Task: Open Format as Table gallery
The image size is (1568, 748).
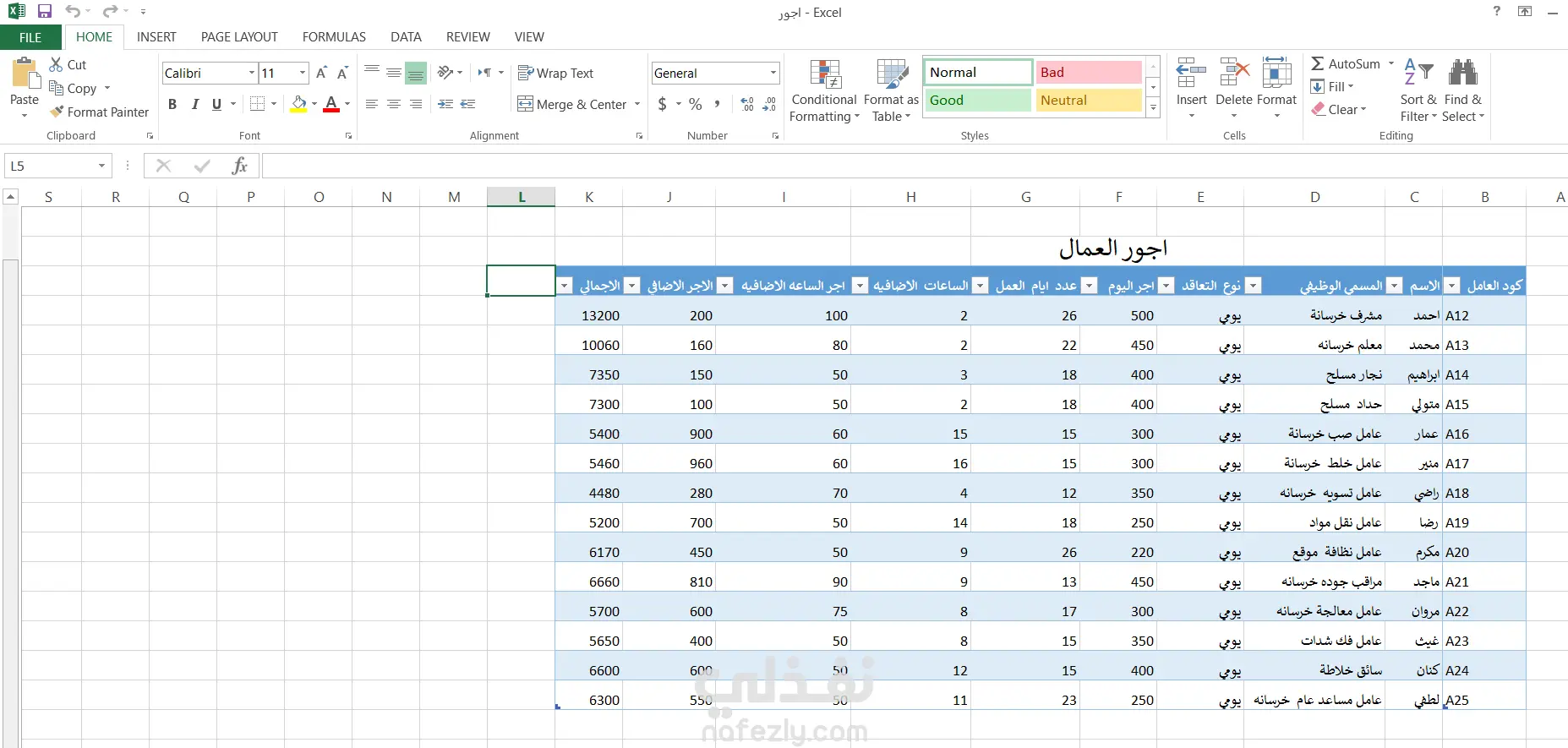Action: coord(891,91)
